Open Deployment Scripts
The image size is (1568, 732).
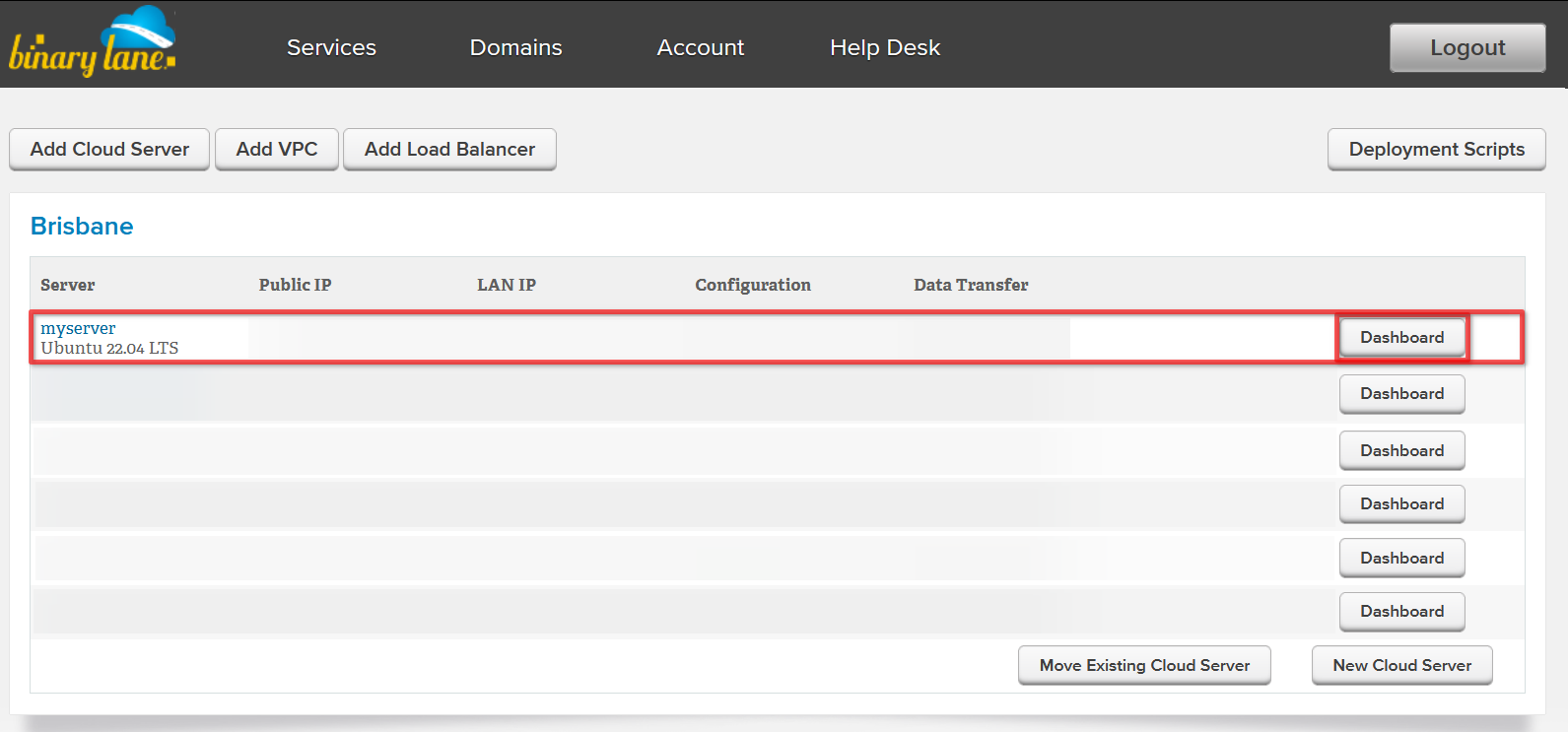[x=1436, y=149]
